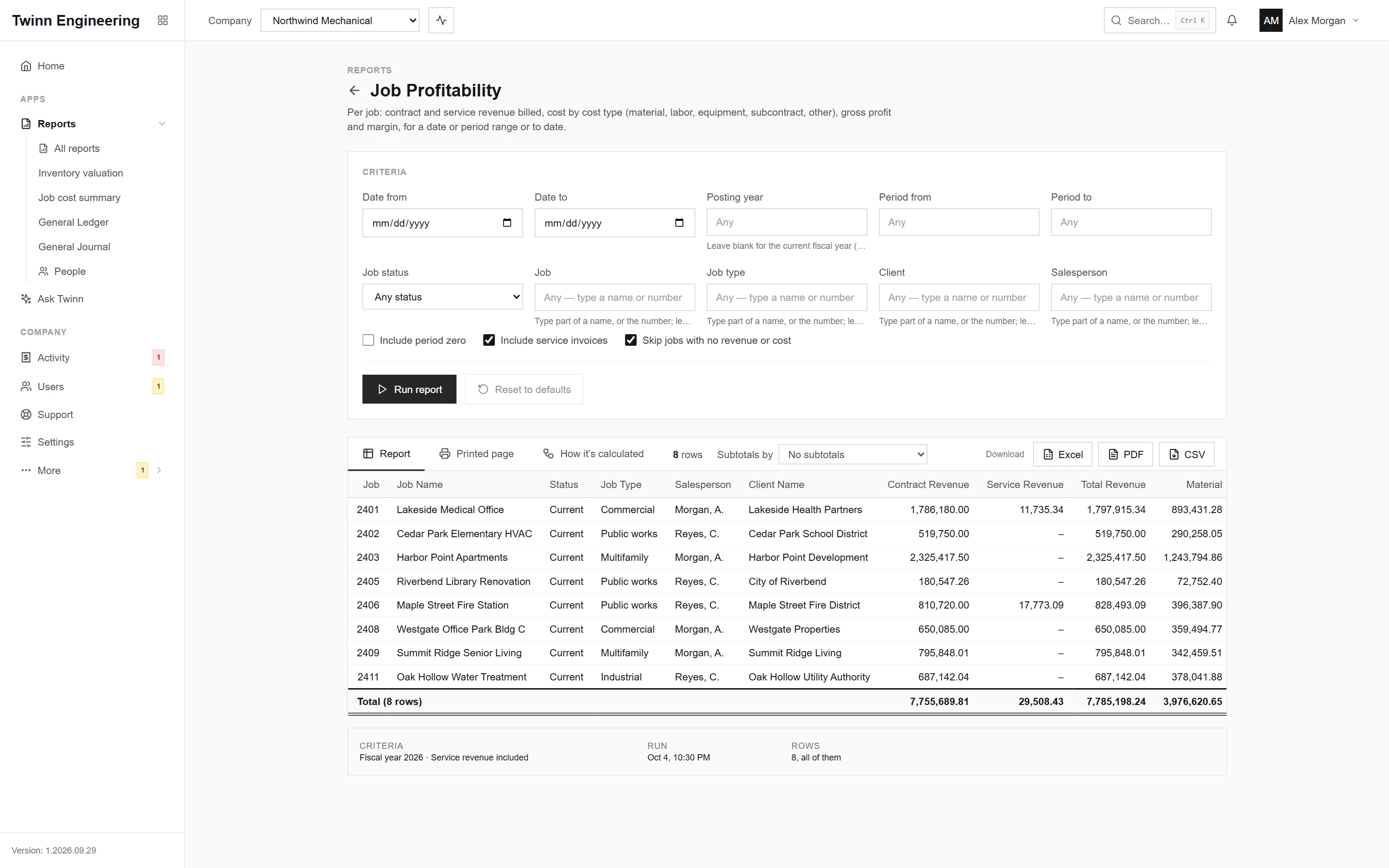Open Inventory valuation report

[x=81, y=174]
